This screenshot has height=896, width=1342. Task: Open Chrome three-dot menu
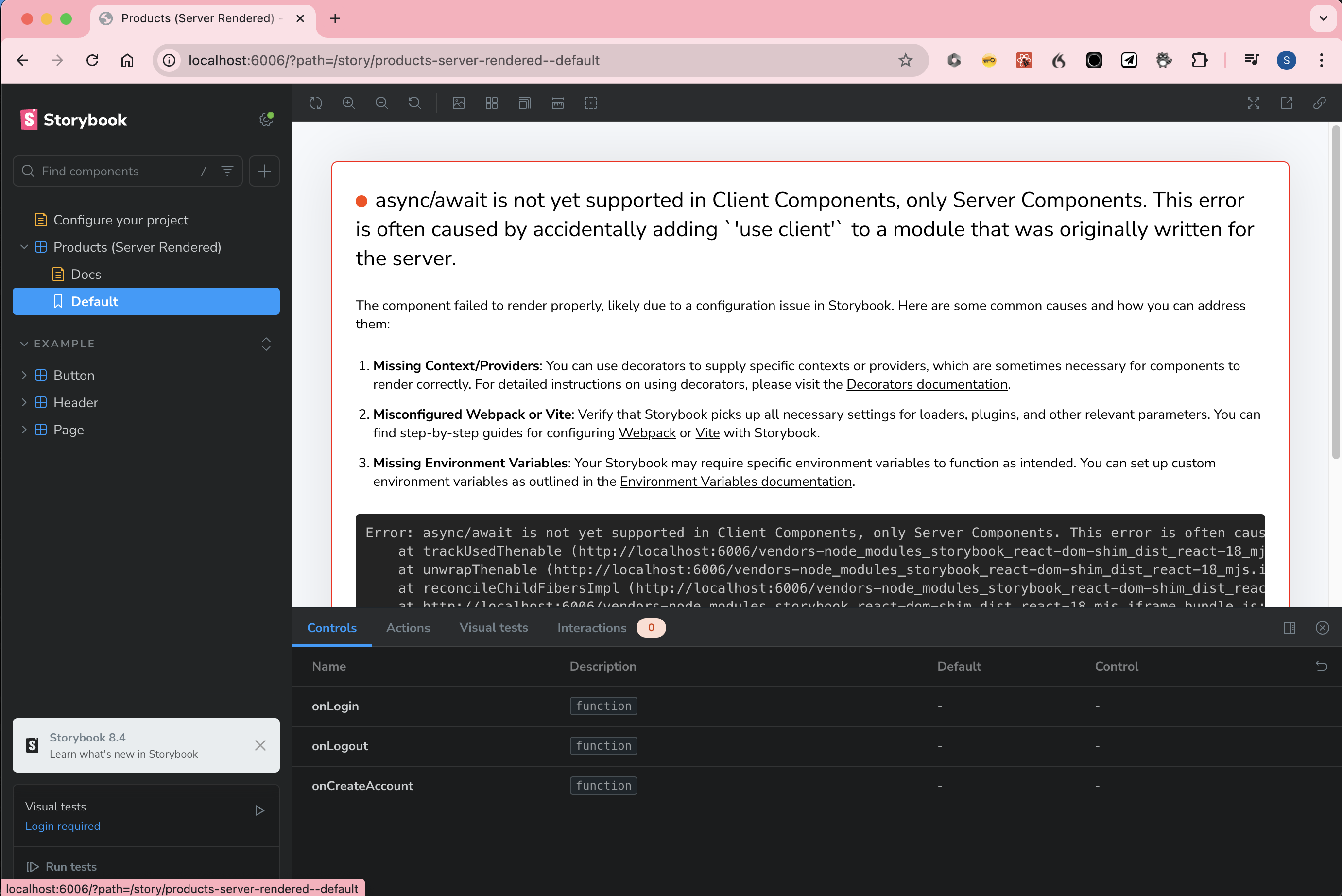tap(1322, 60)
